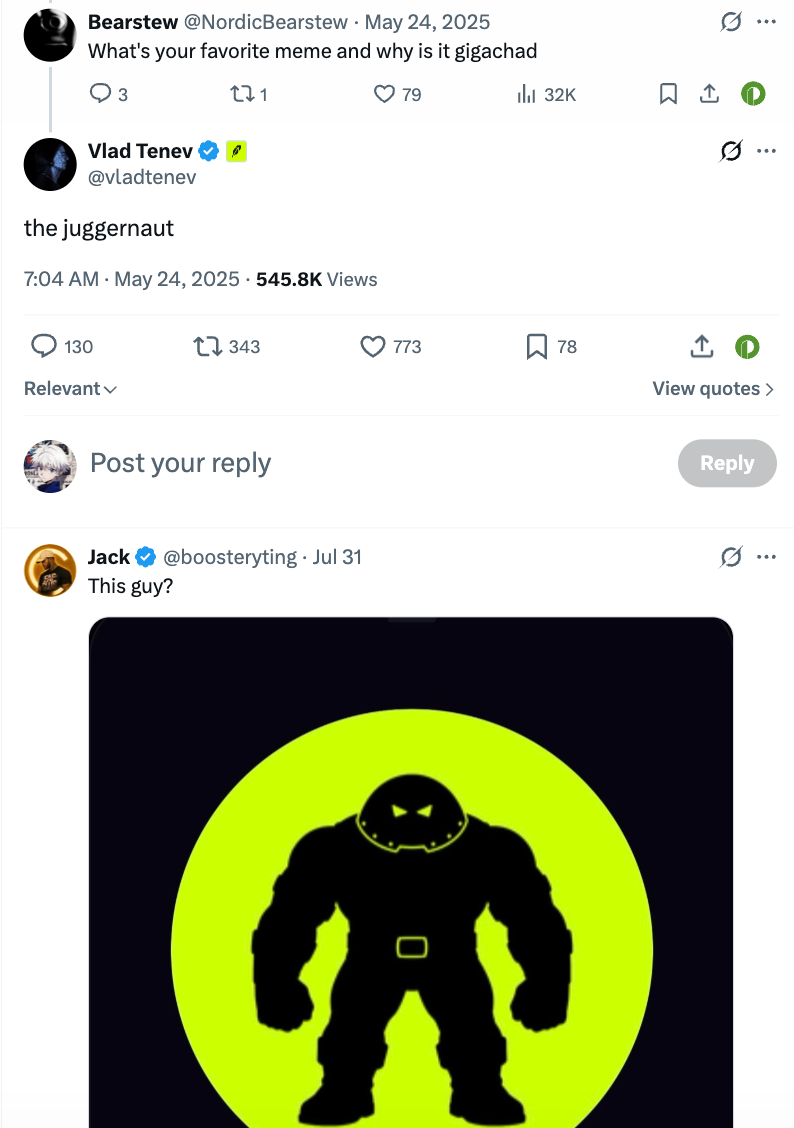
Task: Expand the Relevant sort dropdown
Action: [x=70, y=388]
